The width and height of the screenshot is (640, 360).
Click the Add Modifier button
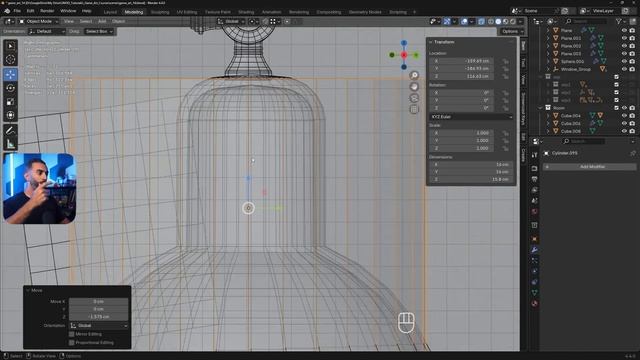point(589,167)
